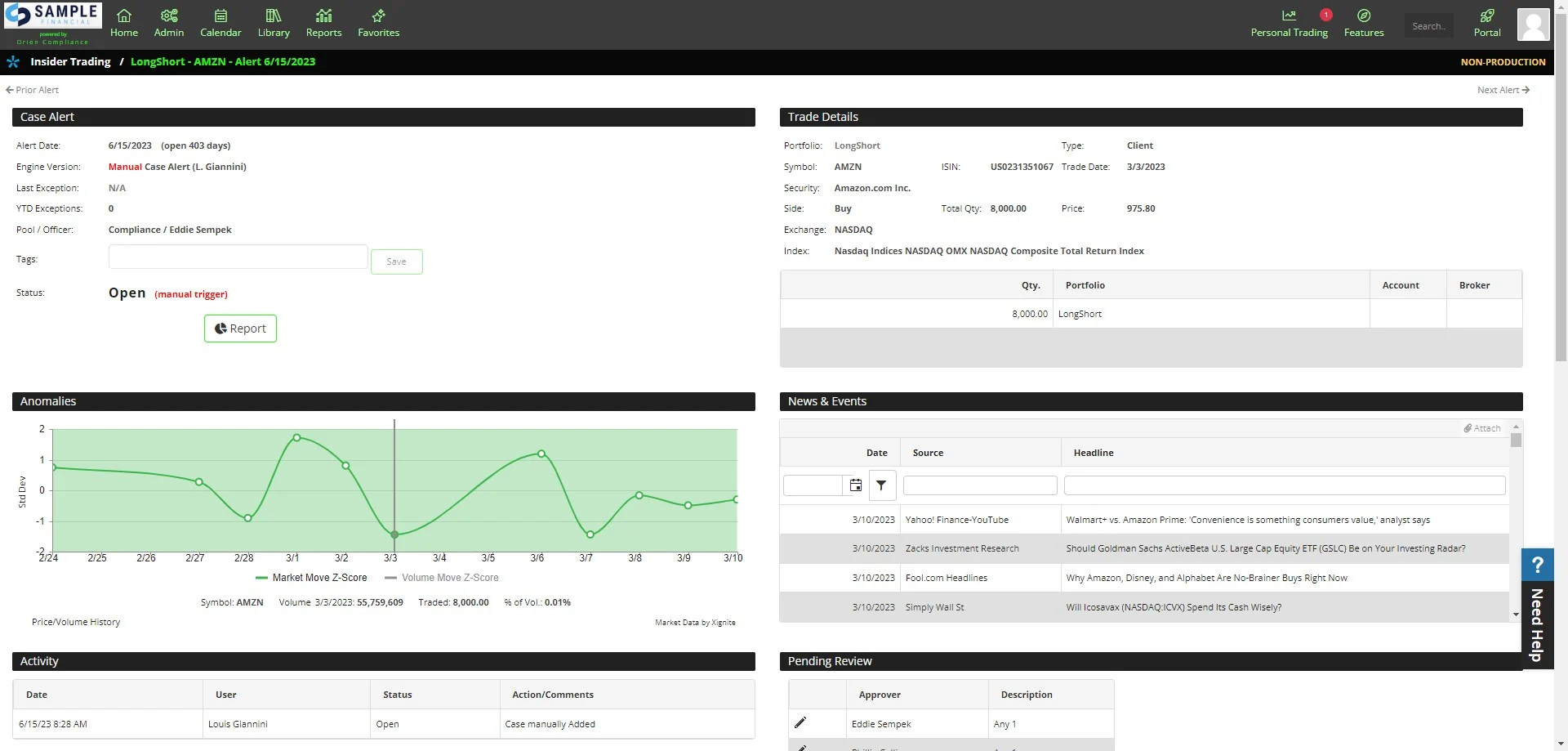
Task: Toggle Volume Move Z-Score legend series
Action: tap(442, 578)
